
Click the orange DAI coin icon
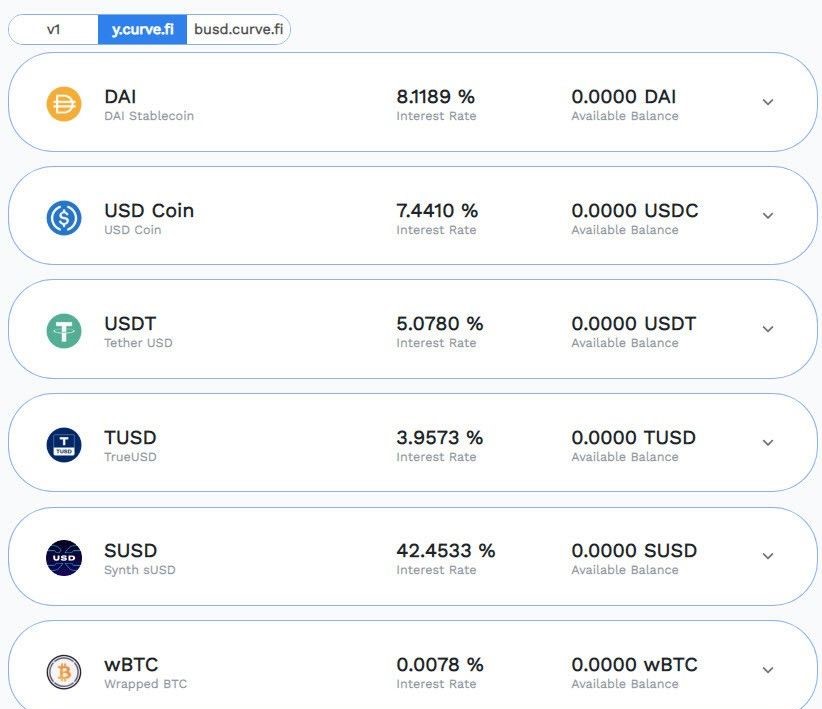64,104
